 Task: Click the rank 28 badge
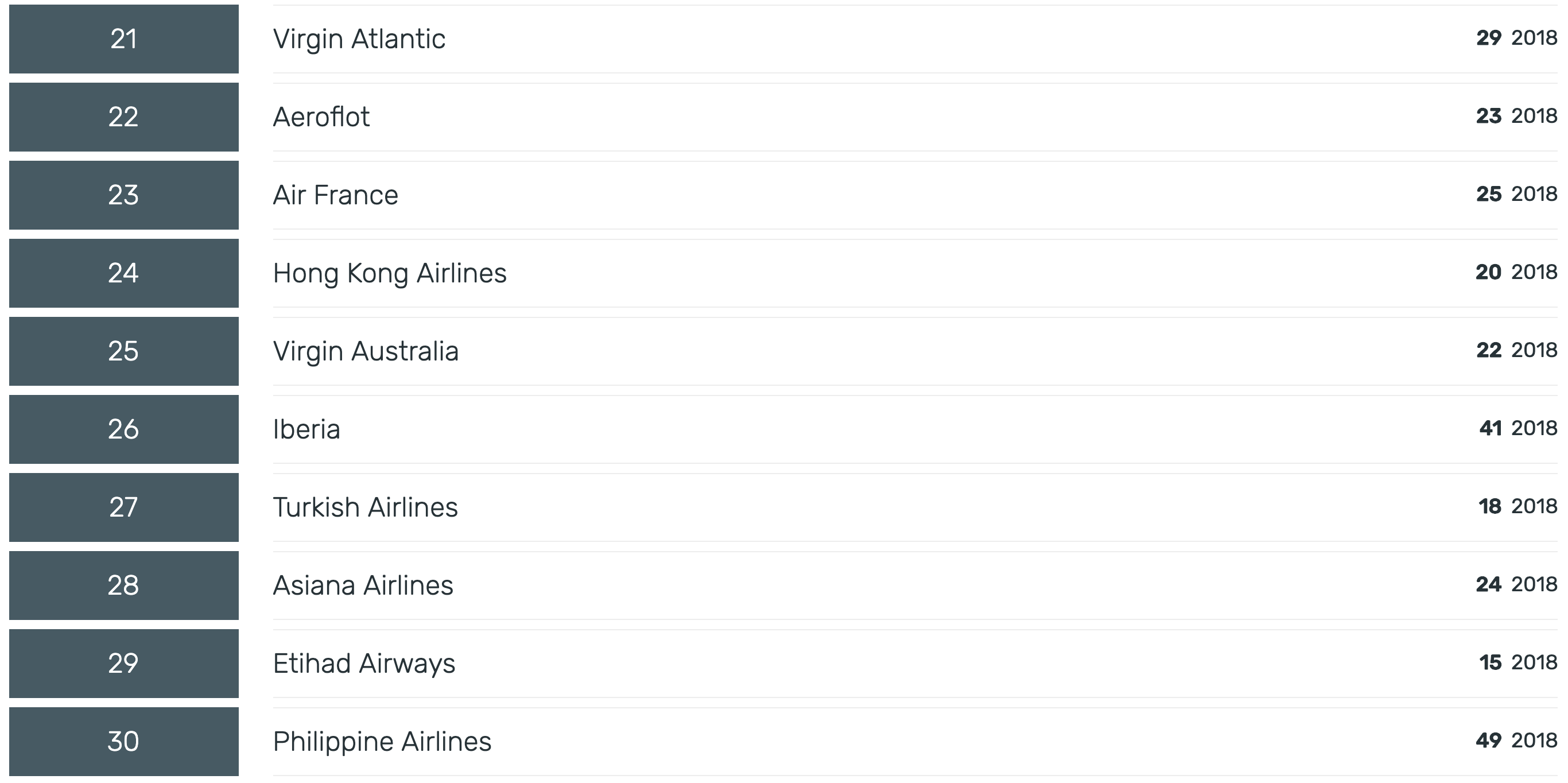[x=123, y=585]
